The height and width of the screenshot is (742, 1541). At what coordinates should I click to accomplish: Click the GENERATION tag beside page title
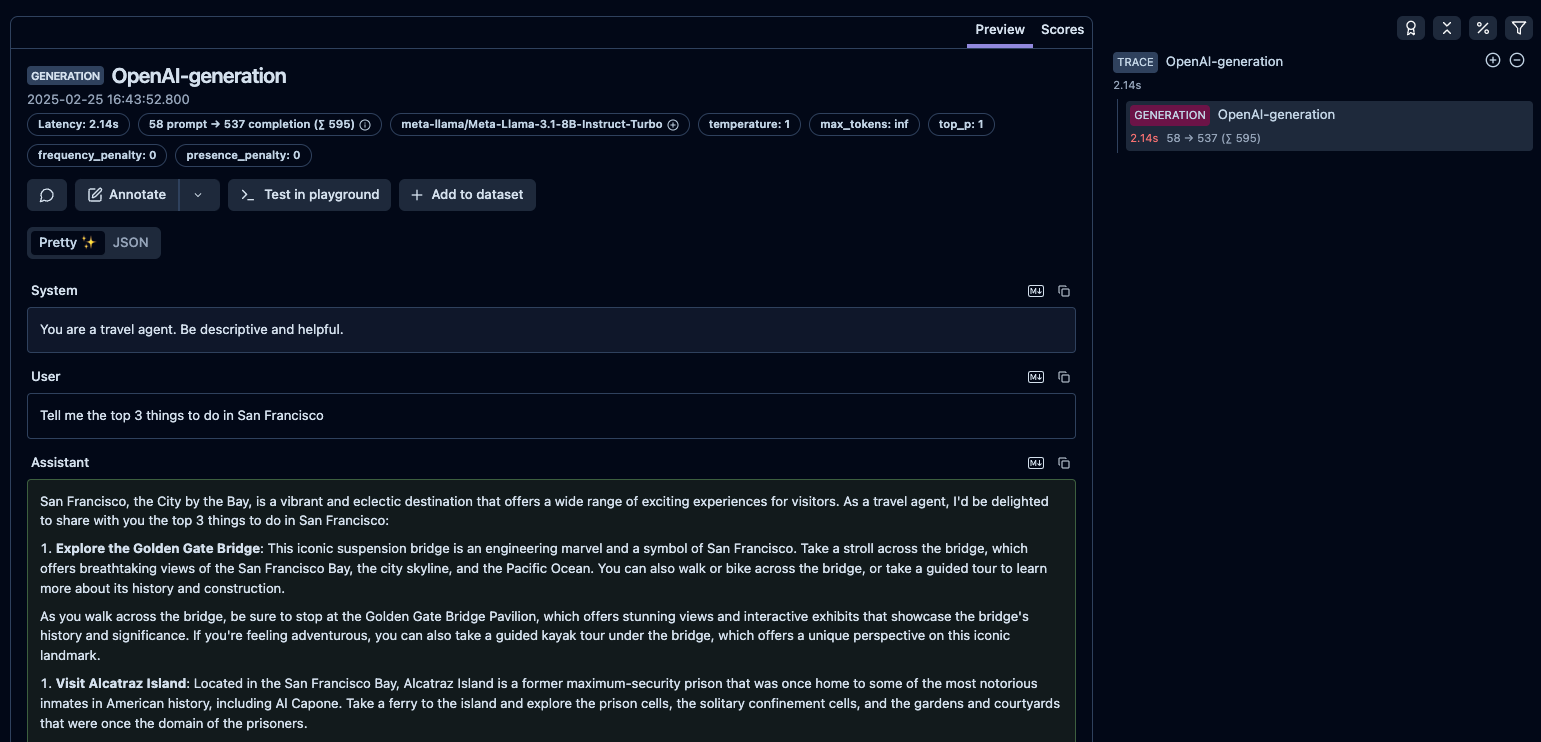(x=65, y=76)
